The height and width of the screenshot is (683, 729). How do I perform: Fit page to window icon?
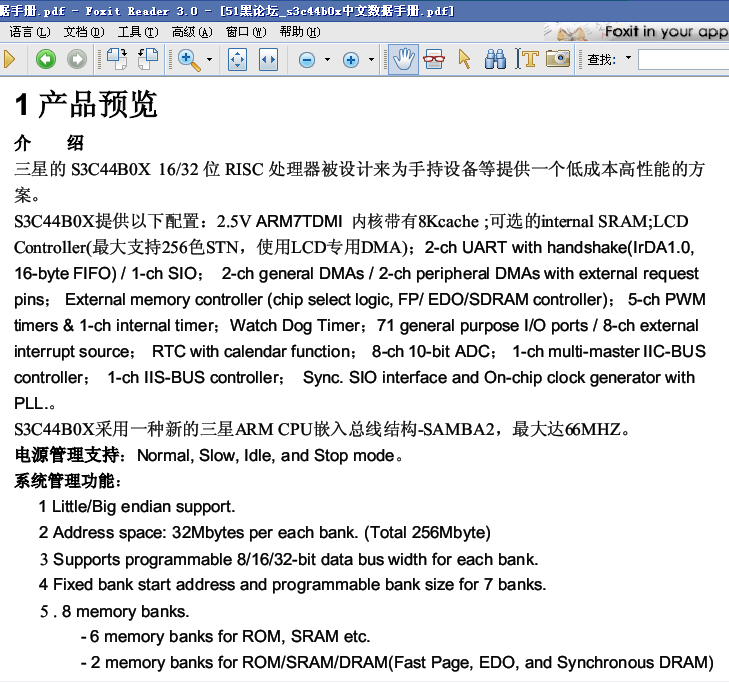[x=238, y=60]
